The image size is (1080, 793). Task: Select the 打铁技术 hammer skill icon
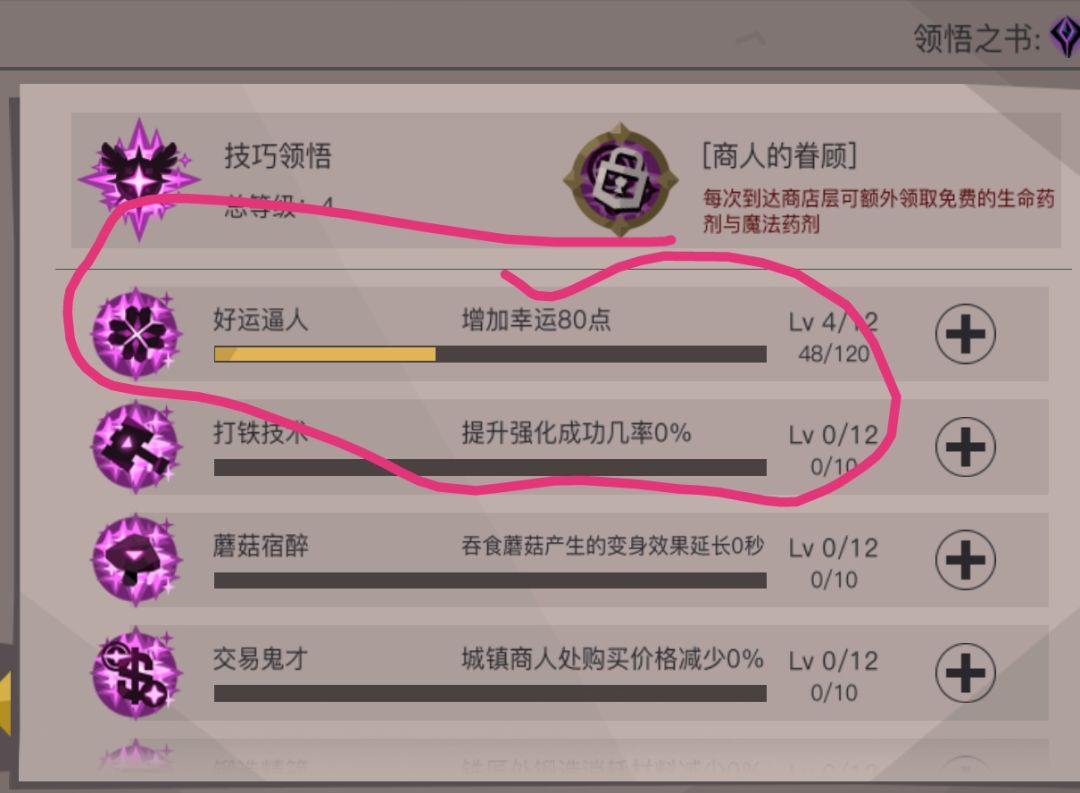point(136,447)
